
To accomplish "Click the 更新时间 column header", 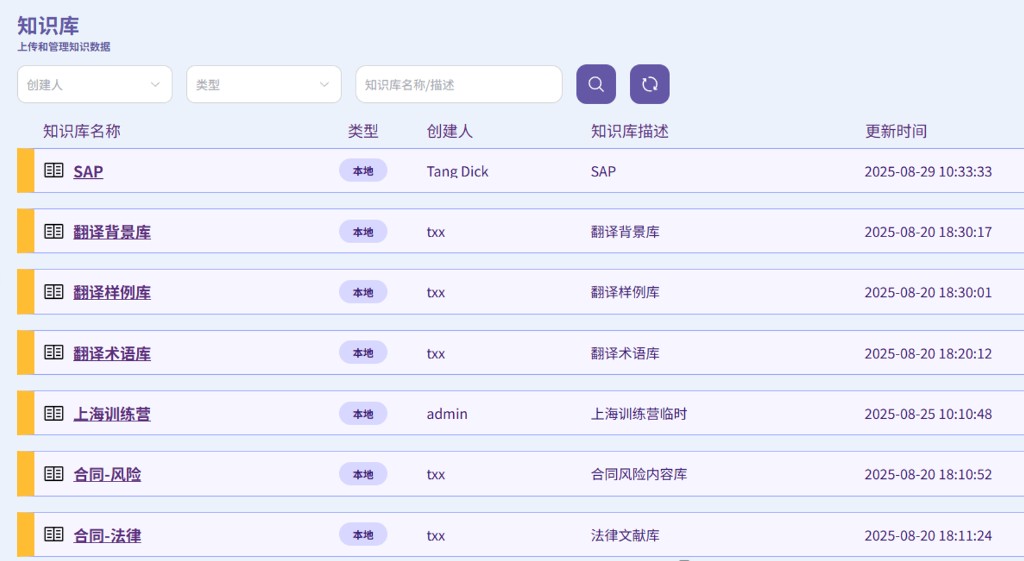I will pos(895,131).
